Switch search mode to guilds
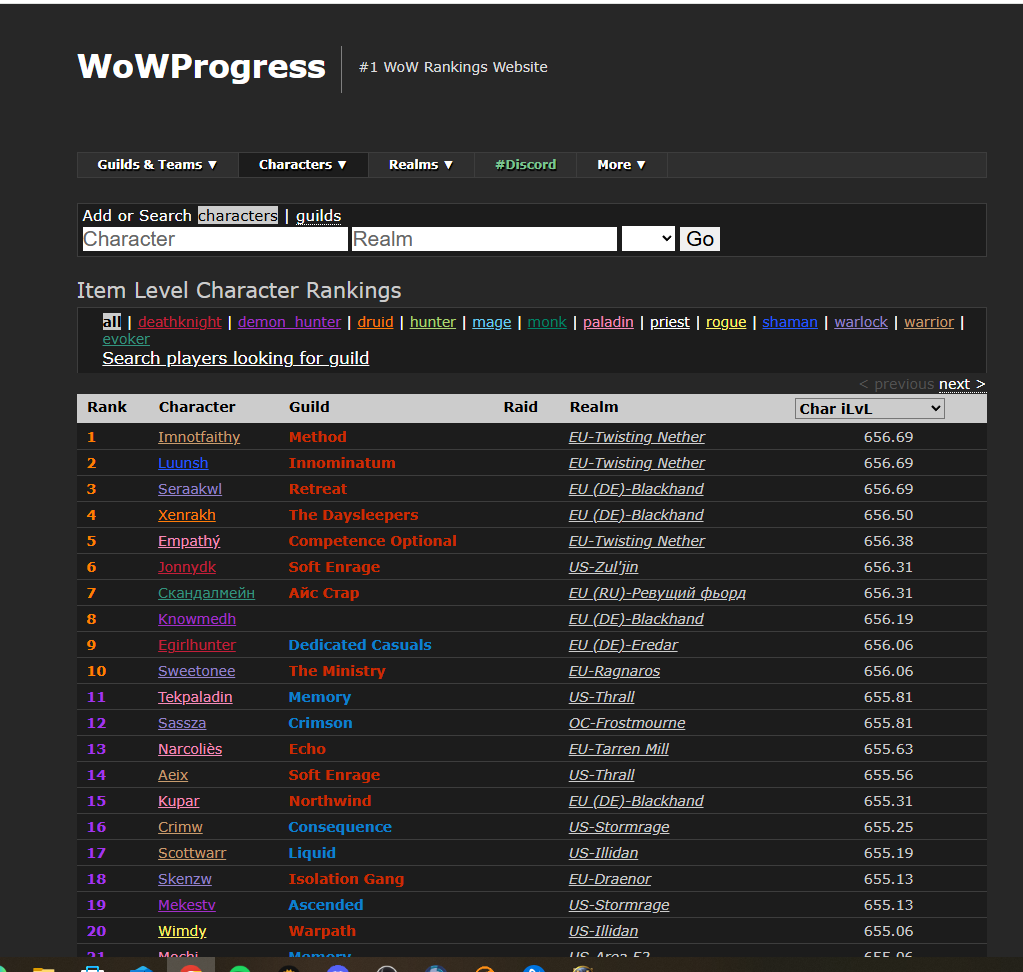1023x972 pixels. (318, 215)
